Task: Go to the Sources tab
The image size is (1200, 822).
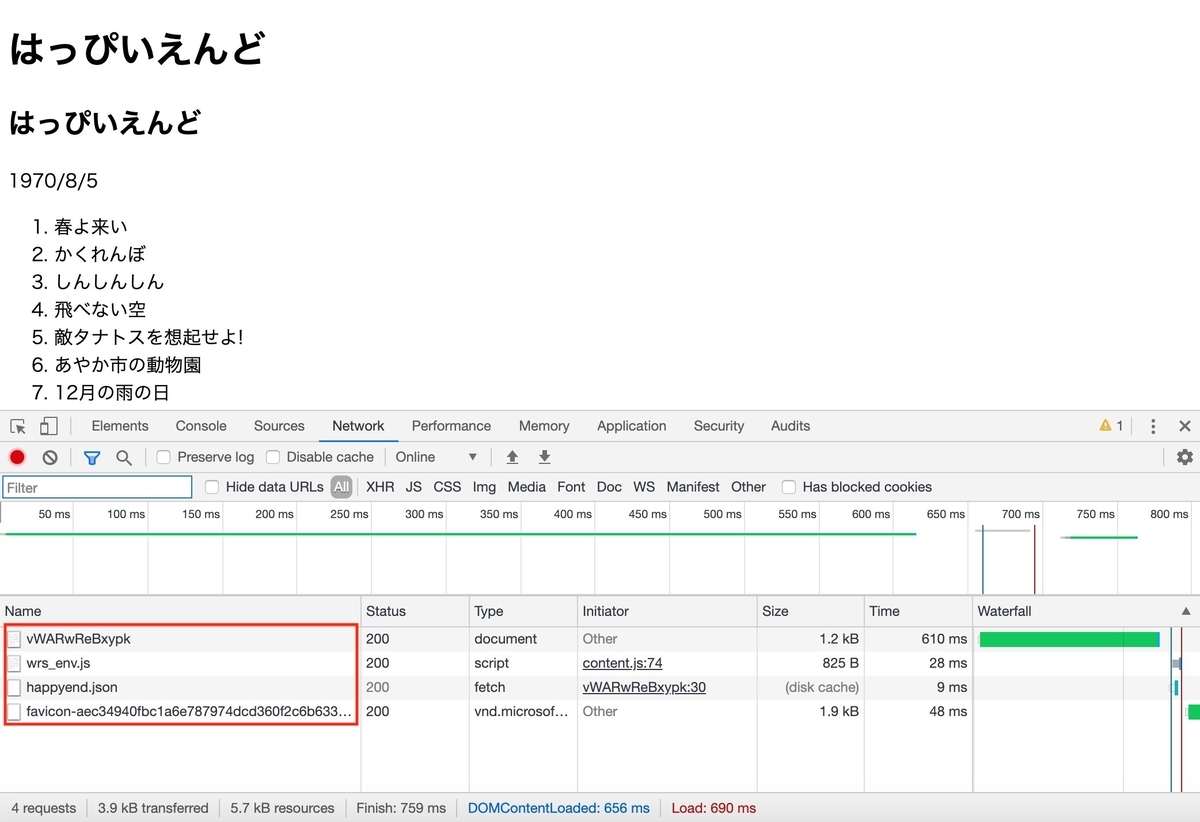Action: coord(279,426)
